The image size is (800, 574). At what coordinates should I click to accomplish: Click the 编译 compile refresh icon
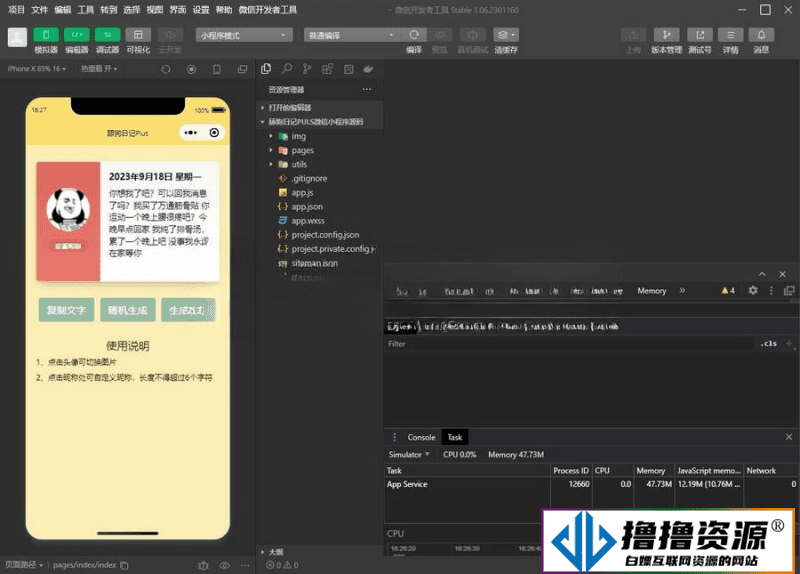(414, 35)
